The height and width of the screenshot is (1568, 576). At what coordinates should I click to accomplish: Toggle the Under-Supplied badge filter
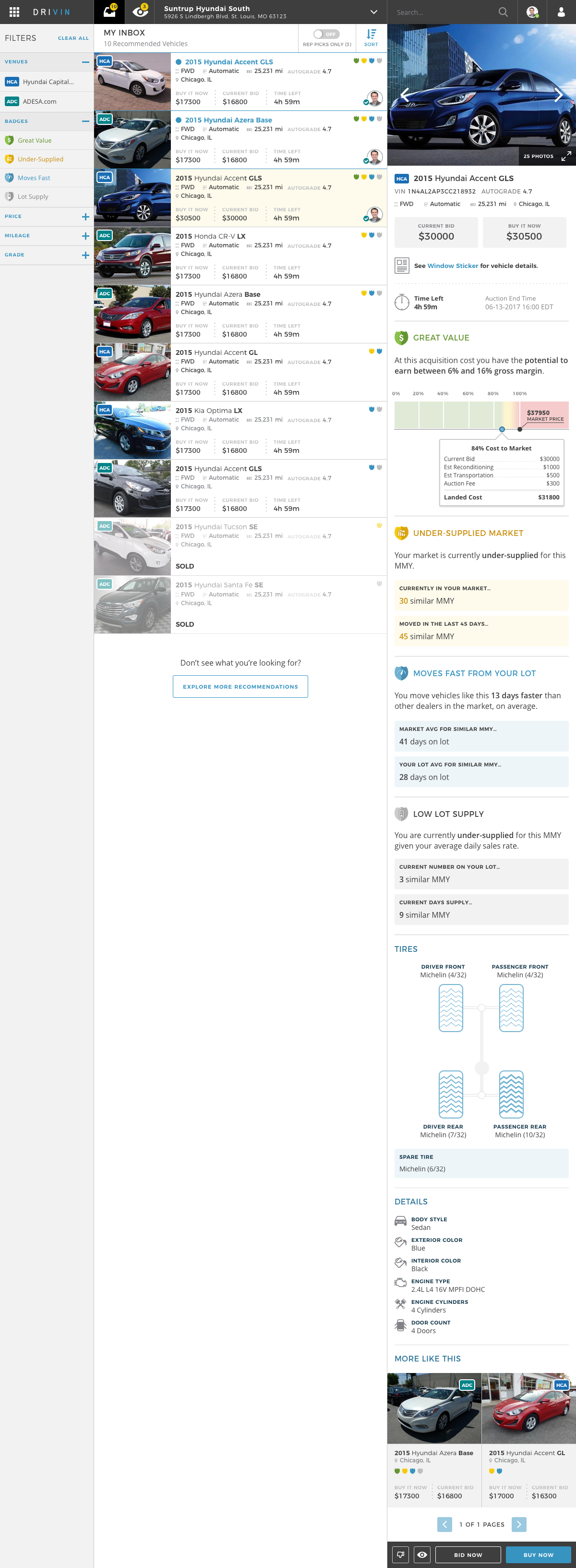pyautogui.click(x=47, y=159)
